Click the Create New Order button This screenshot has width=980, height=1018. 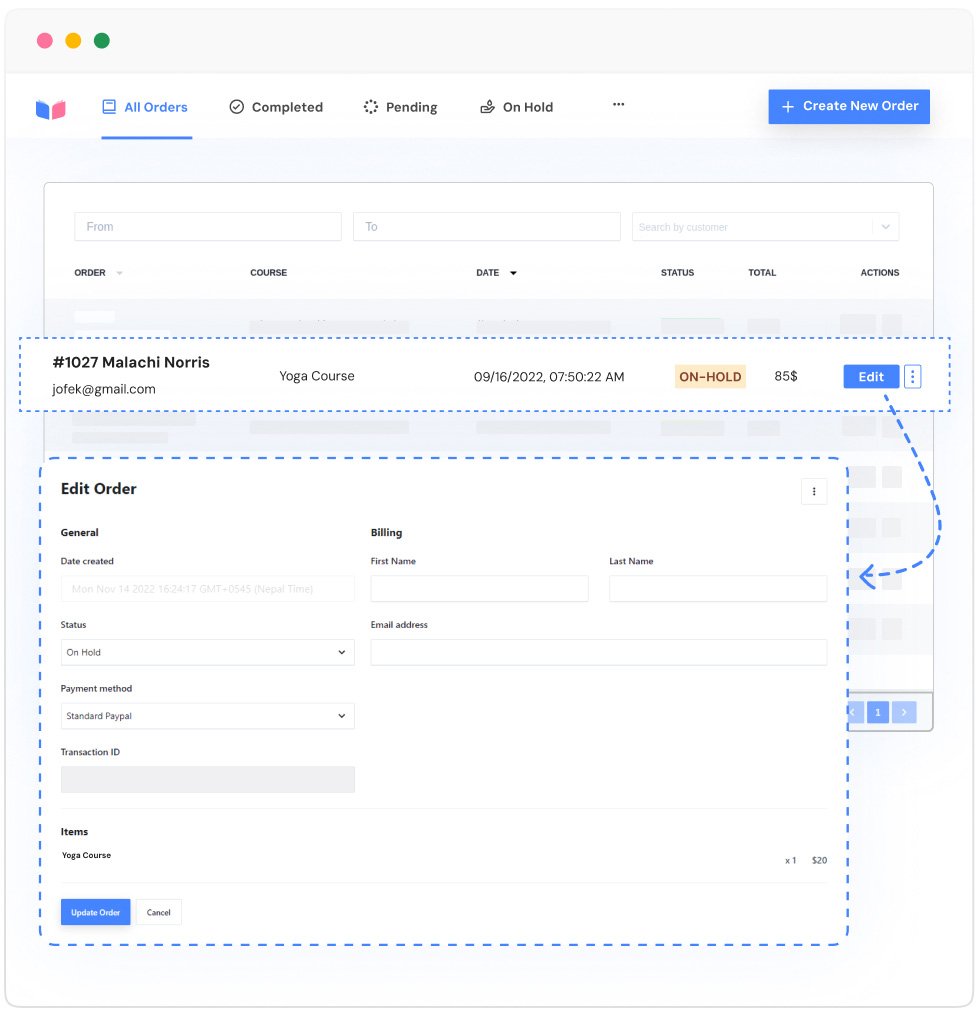pos(849,106)
